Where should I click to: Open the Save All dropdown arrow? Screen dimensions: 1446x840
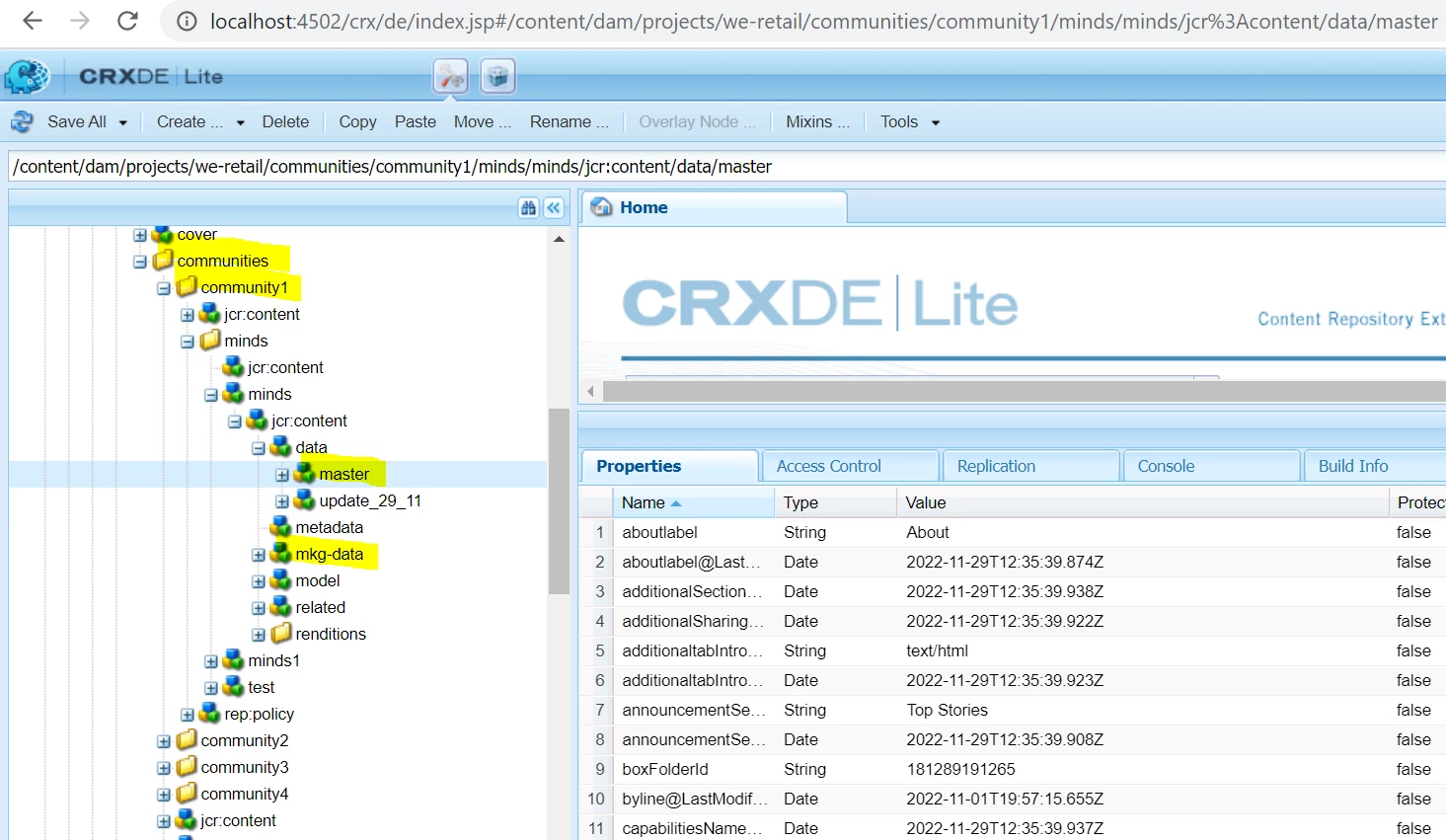coord(123,122)
